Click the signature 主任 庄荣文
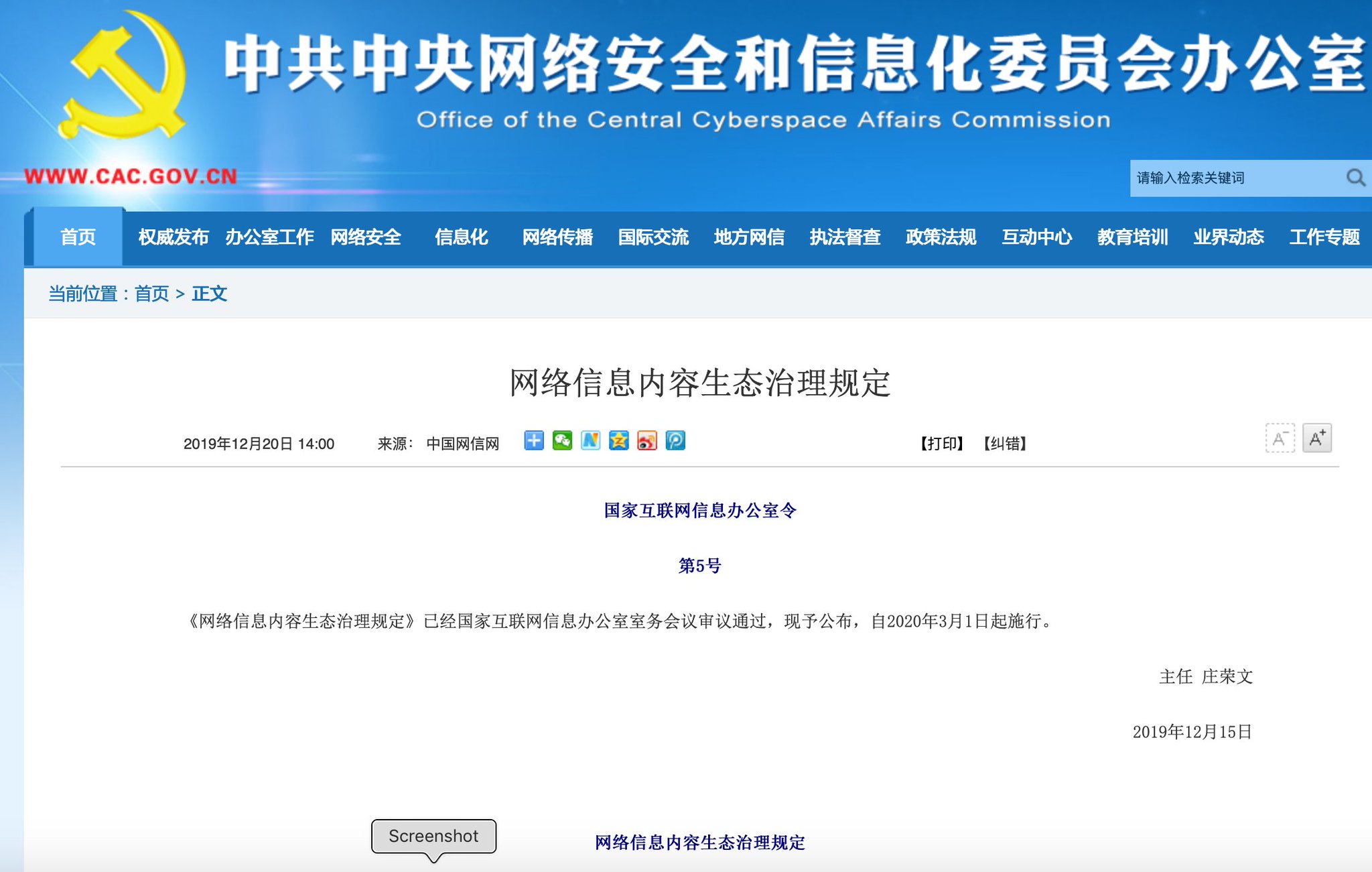Image resolution: width=1372 pixels, height=872 pixels. point(1206,676)
